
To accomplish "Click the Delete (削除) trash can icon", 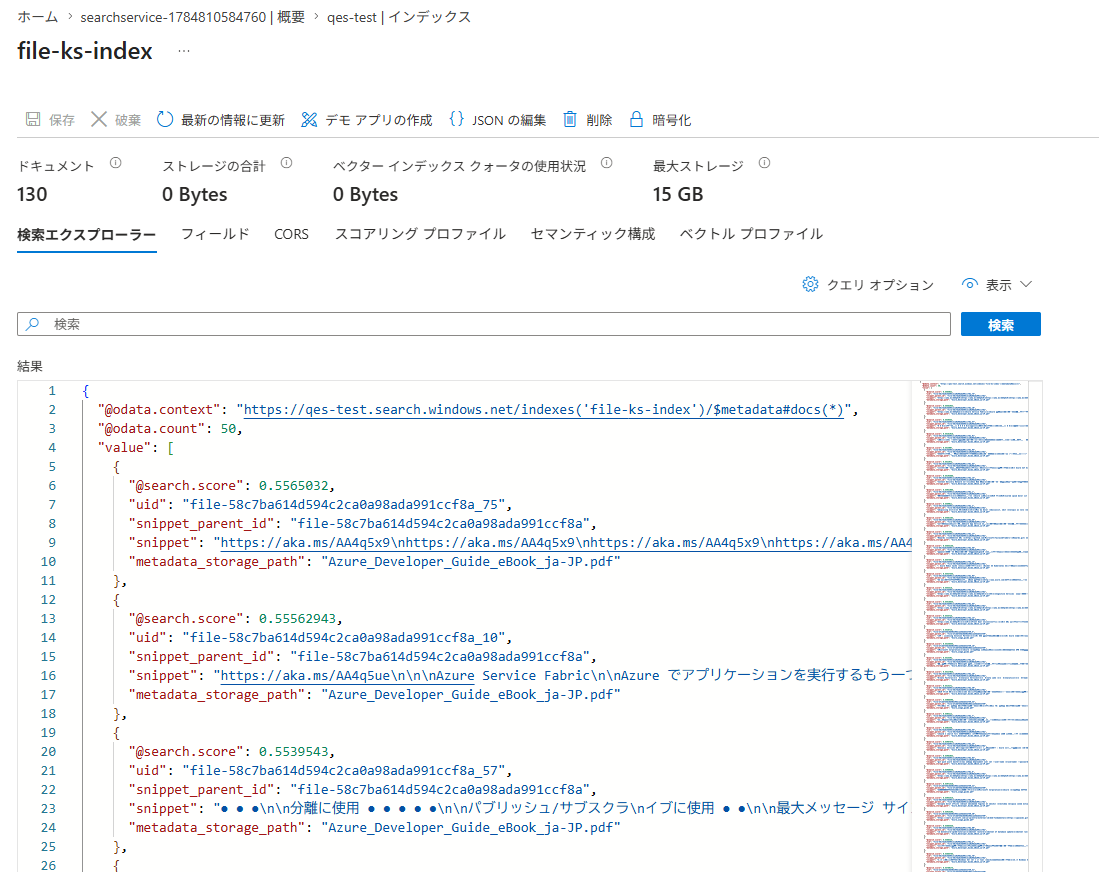I will (x=570, y=119).
